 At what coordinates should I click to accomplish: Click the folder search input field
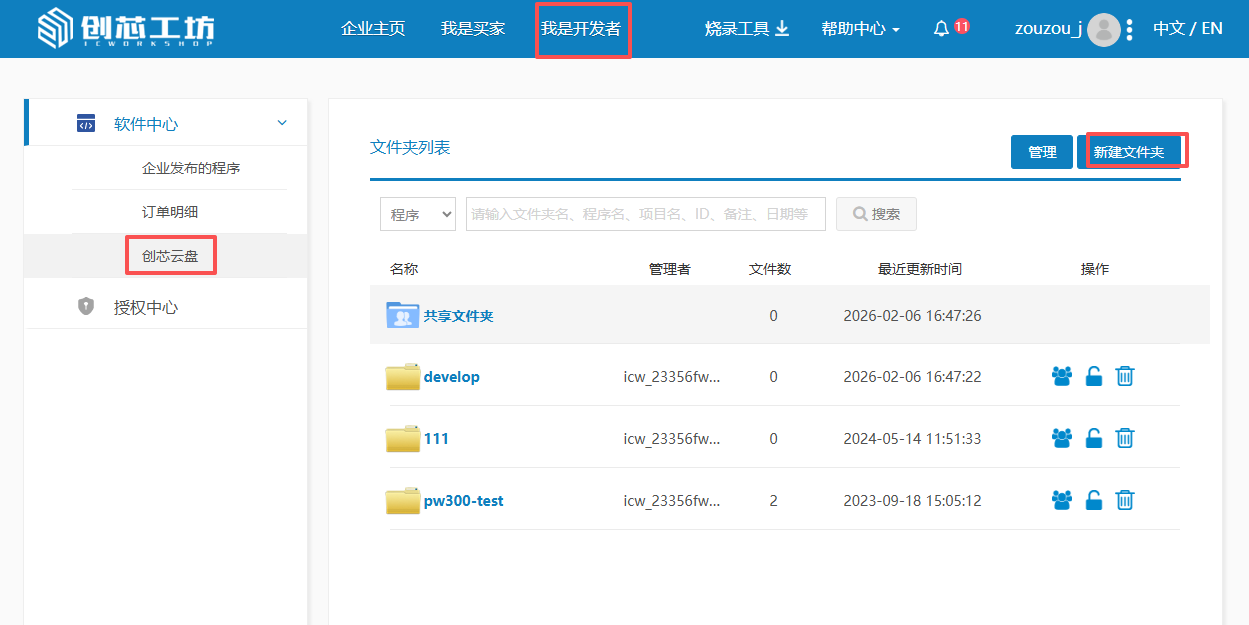pyautogui.click(x=645, y=214)
